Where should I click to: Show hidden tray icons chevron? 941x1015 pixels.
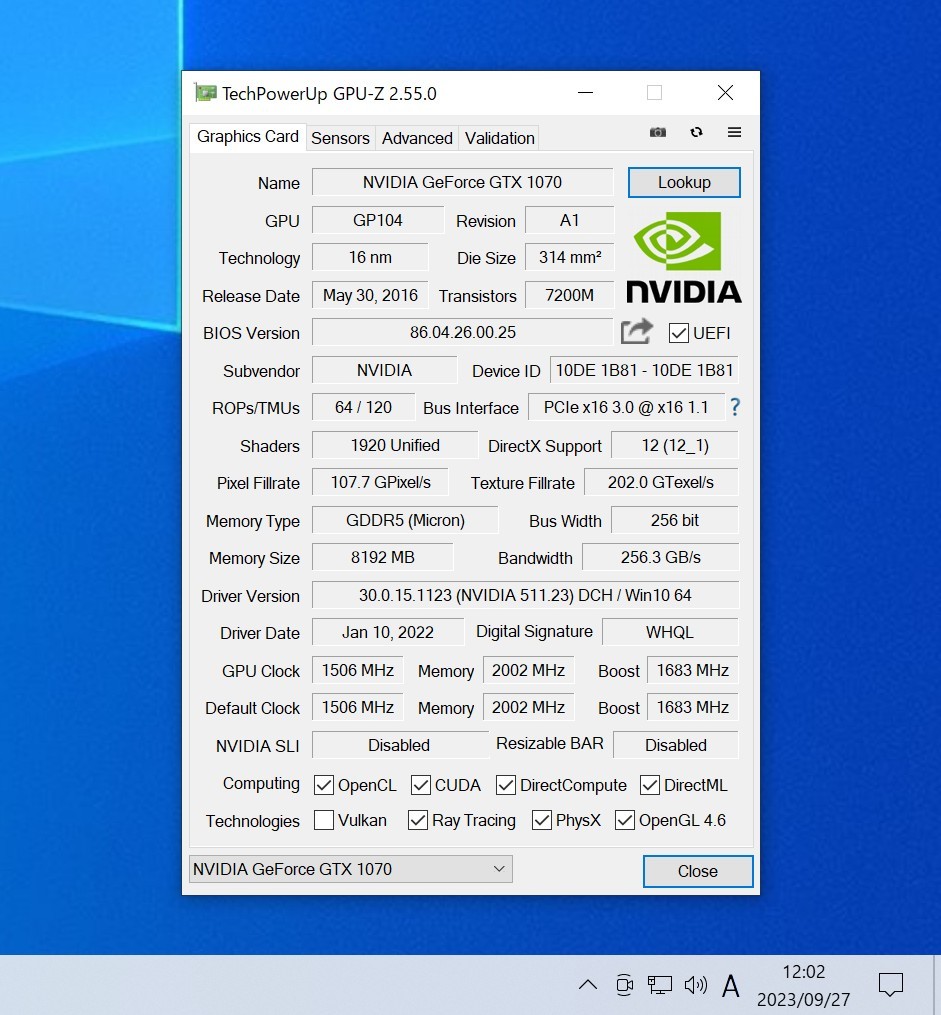click(588, 985)
